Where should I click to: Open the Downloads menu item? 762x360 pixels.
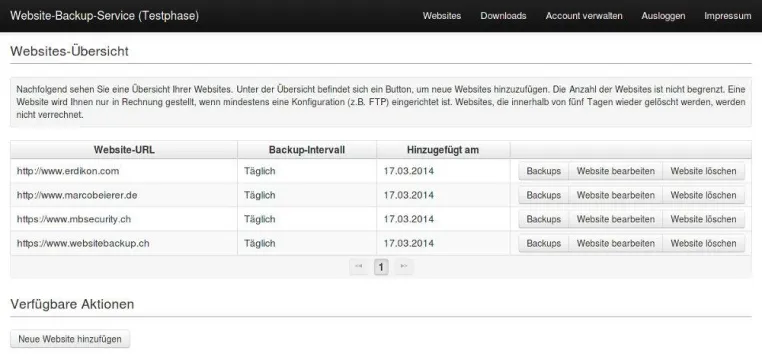click(x=503, y=16)
